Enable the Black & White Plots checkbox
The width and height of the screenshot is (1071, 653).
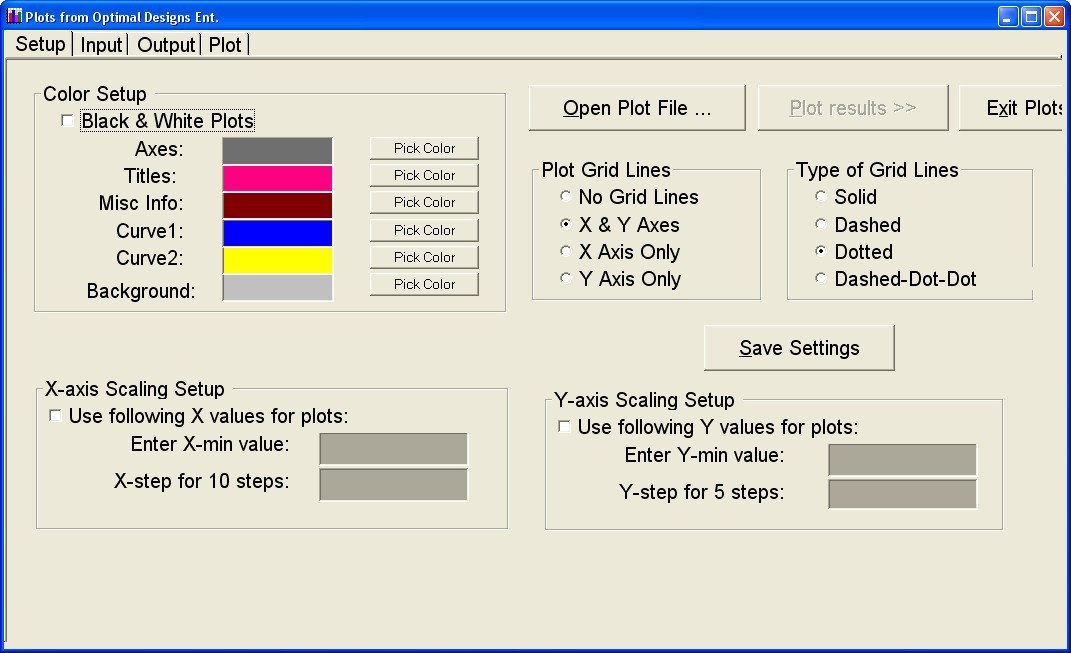click(x=67, y=121)
